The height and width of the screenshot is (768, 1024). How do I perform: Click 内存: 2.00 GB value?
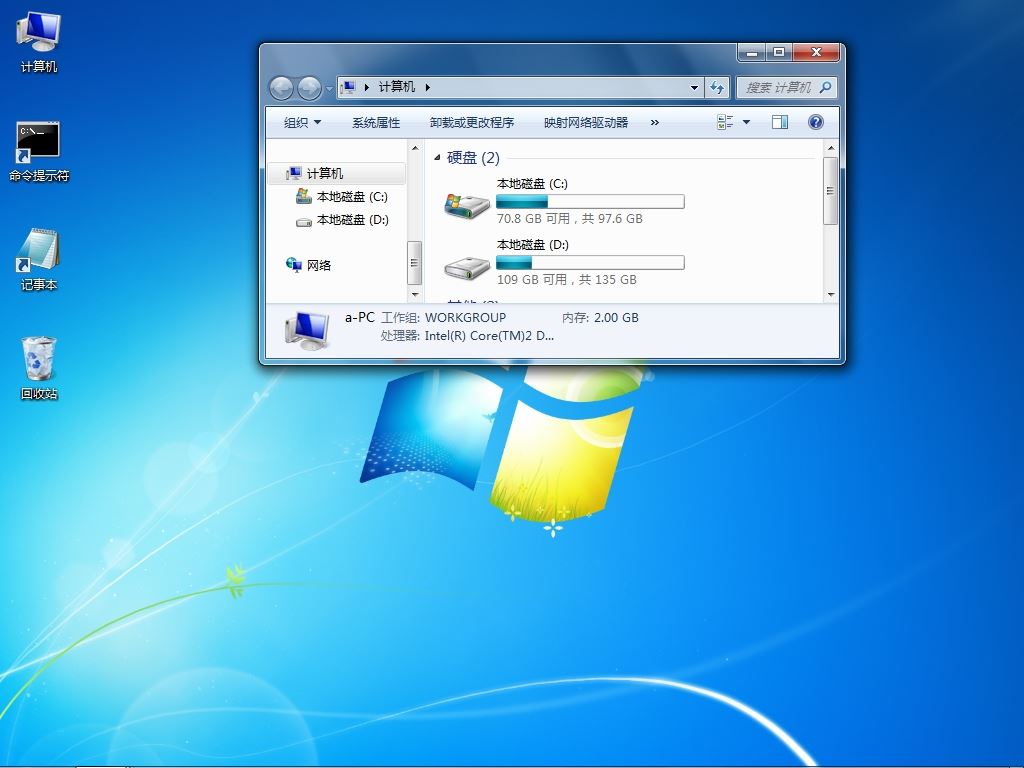616,317
